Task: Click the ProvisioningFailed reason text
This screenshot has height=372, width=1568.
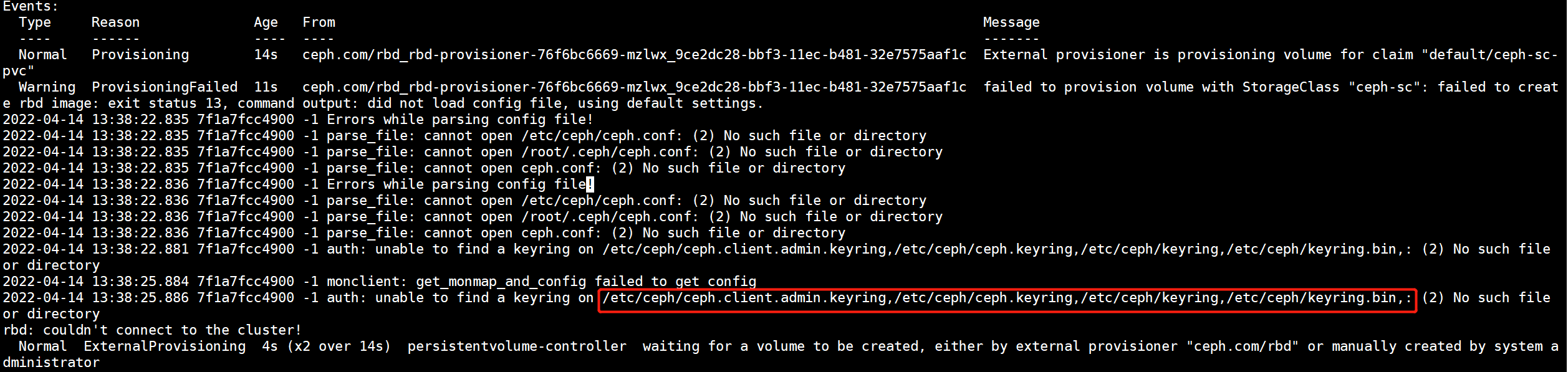Action: [165, 87]
